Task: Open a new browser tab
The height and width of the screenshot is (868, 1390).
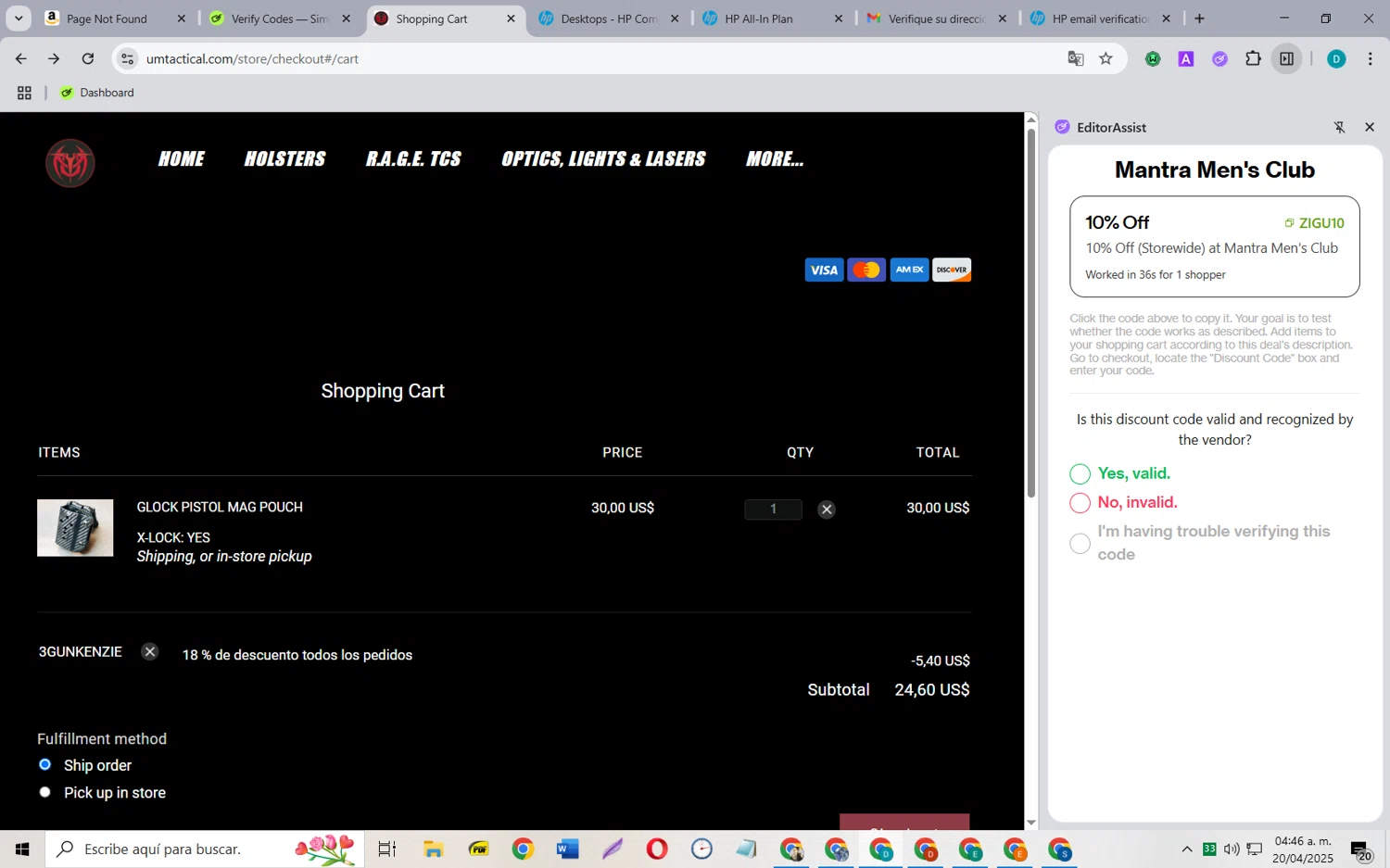Action: coord(1199,19)
